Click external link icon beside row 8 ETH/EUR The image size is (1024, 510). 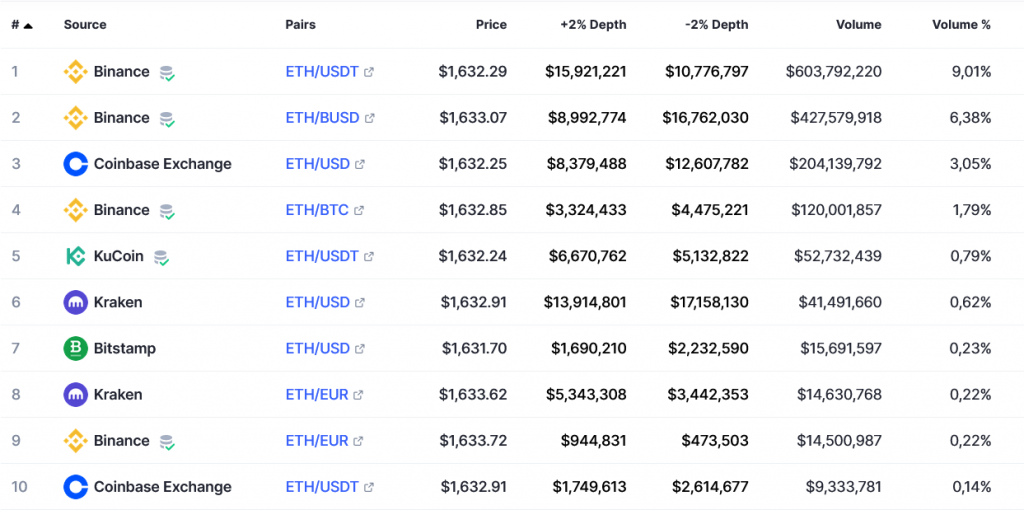[x=359, y=395]
